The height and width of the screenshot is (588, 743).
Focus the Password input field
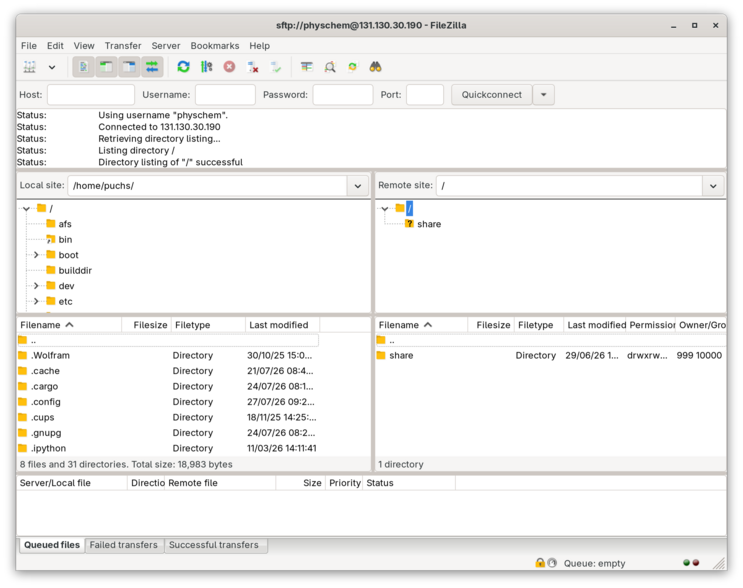point(343,95)
